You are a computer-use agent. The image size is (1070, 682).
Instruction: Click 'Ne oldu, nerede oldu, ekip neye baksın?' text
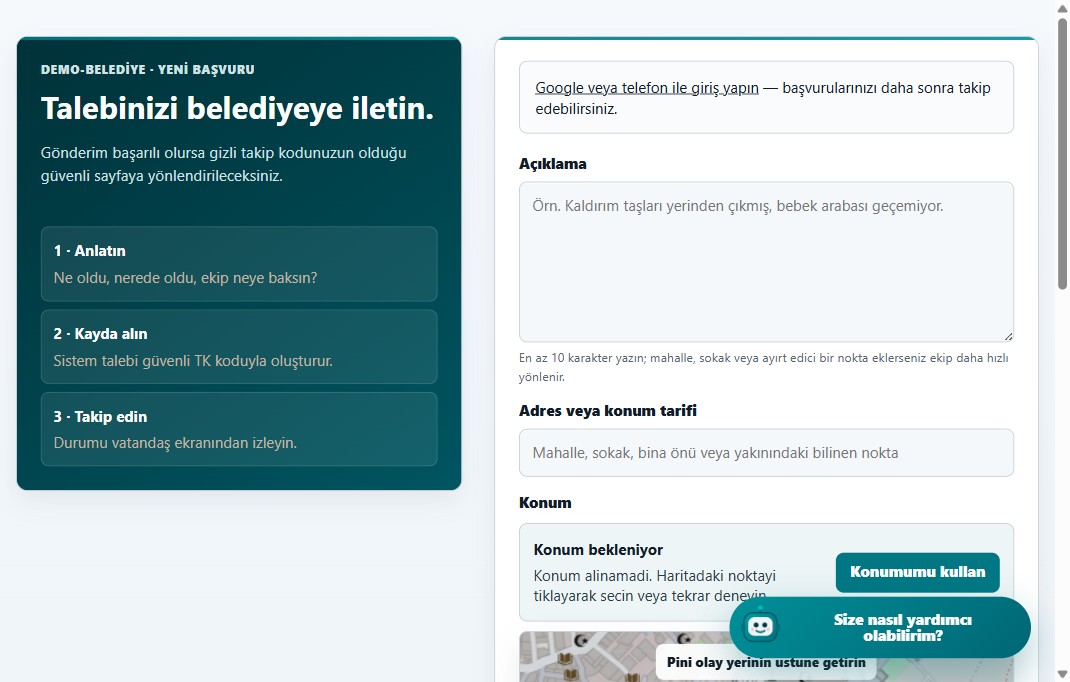(x=186, y=278)
